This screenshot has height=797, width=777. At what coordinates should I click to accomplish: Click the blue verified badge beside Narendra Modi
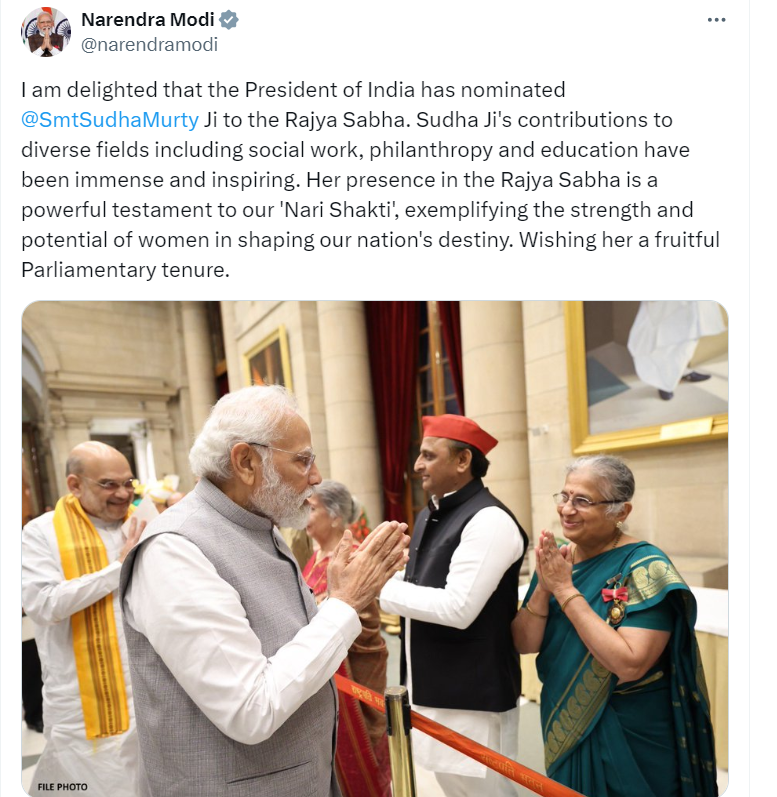(229, 20)
